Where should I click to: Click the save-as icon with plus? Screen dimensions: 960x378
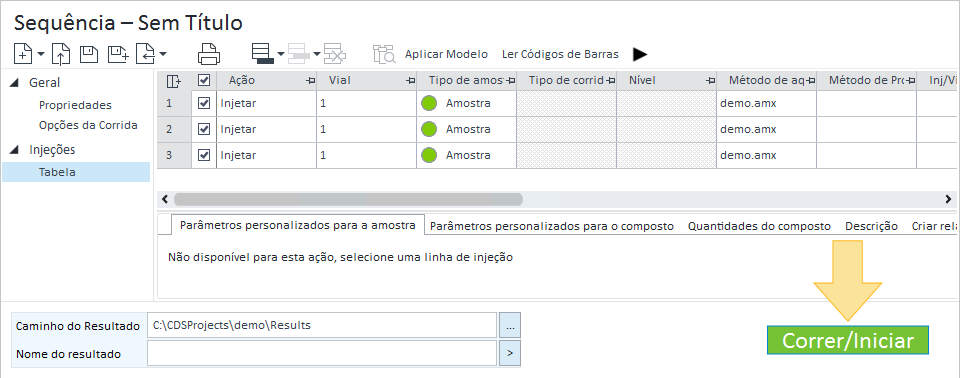(118, 54)
